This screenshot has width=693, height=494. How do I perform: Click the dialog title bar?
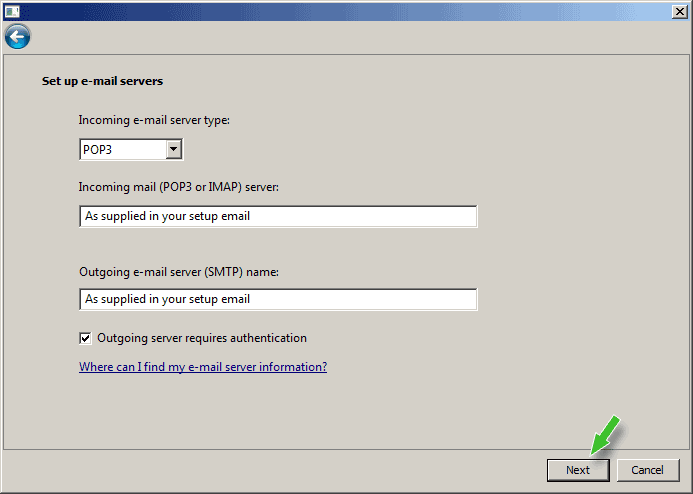tap(340, 10)
